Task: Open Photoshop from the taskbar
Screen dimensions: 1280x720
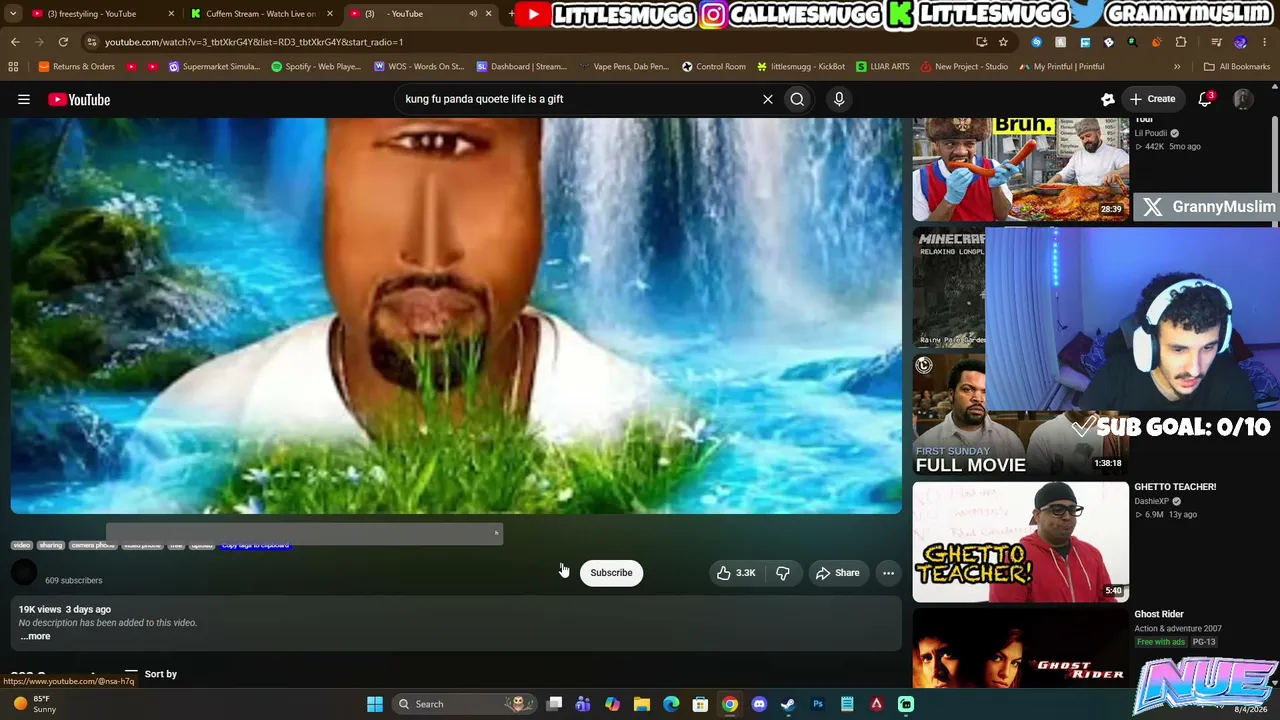Action: [x=818, y=704]
